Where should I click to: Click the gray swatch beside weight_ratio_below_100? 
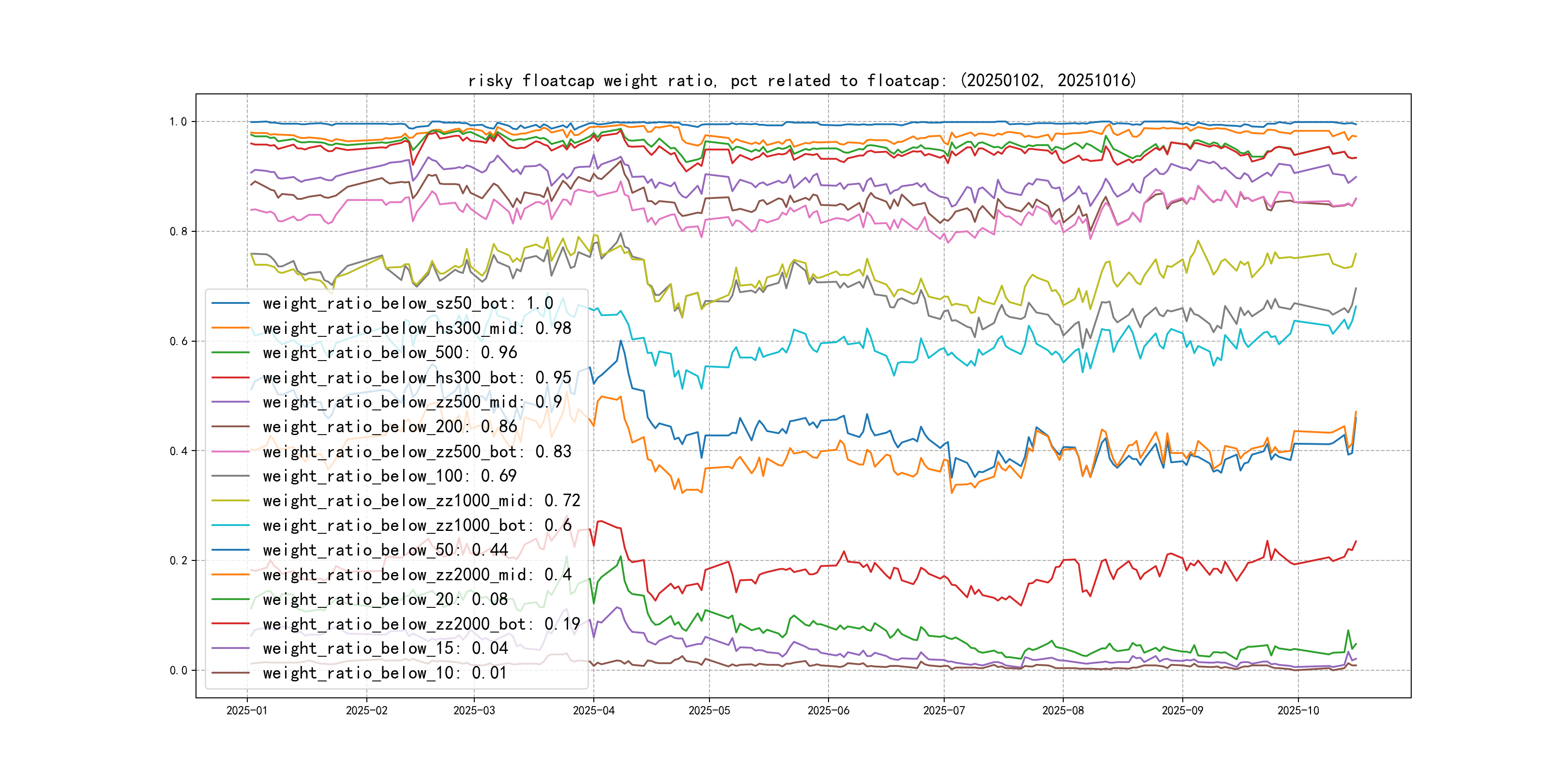230,476
